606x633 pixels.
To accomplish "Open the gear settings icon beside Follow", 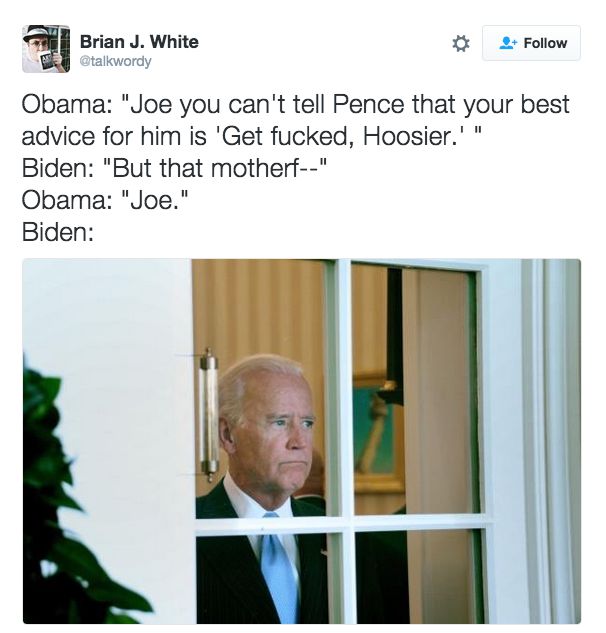I will click(x=461, y=43).
